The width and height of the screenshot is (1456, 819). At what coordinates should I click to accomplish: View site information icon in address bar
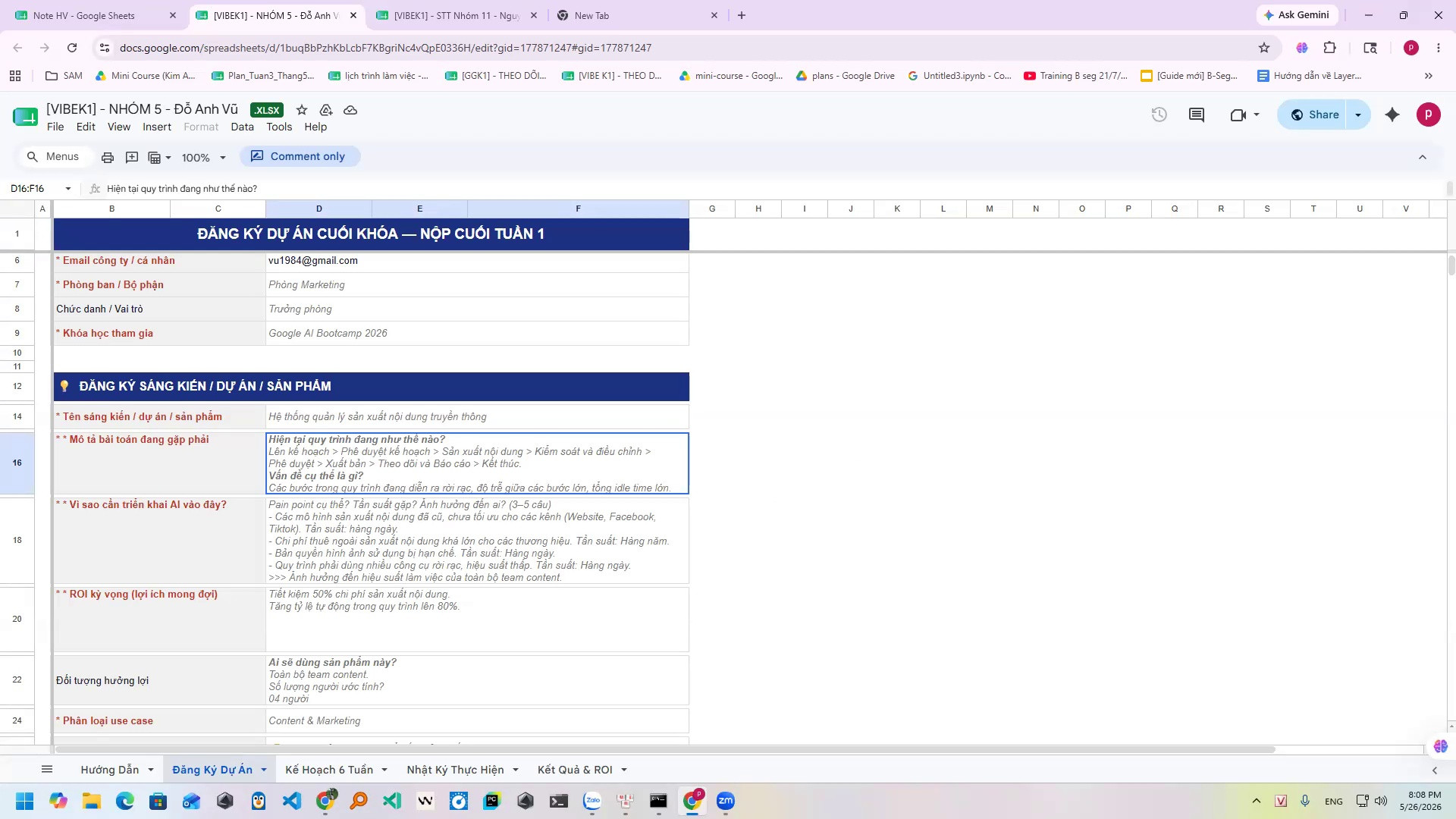tap(104, 48)
